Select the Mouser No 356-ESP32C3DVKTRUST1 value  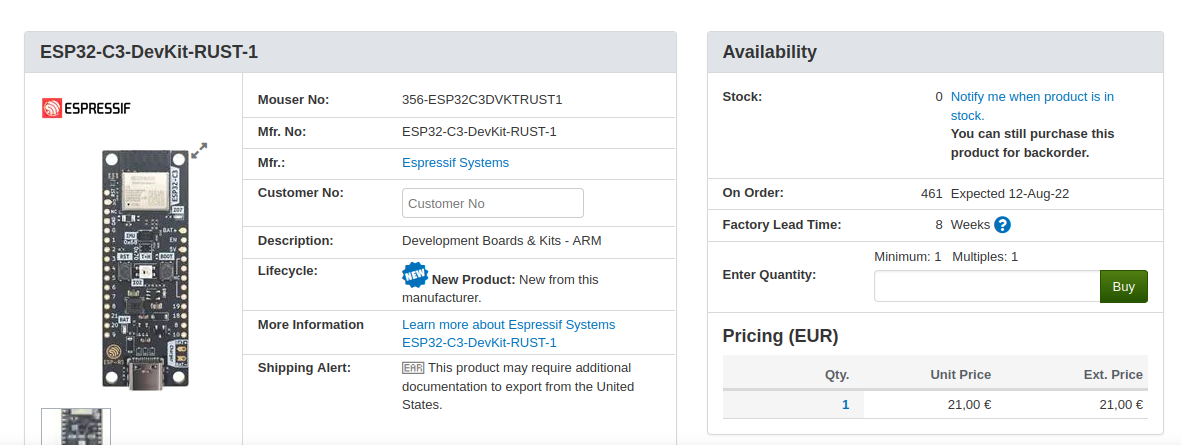(482, 99)
